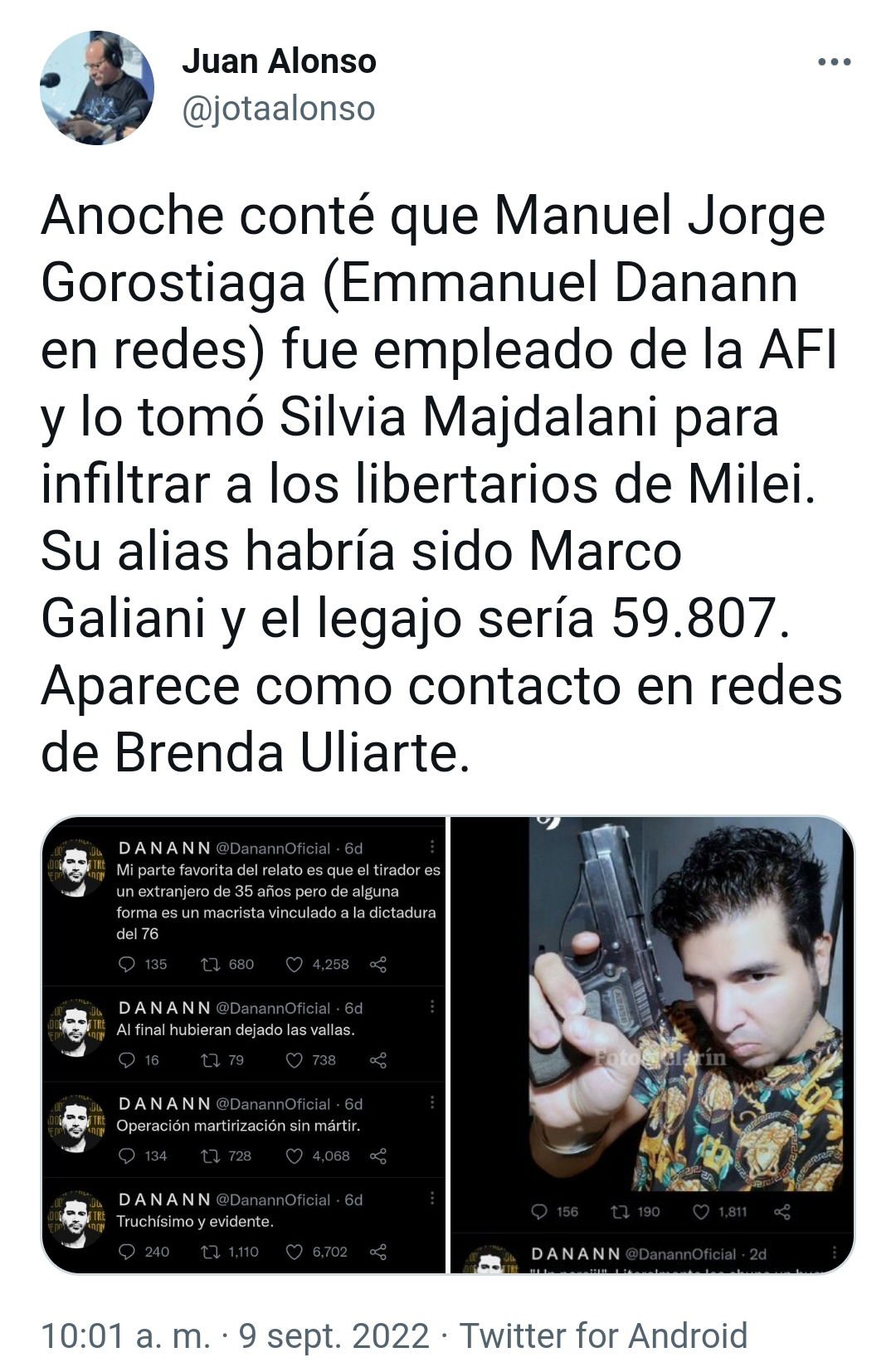Image resolution: width=896 pixels, height=1367 pixels.
Task: Click the reply icon showing 156 under the photo
Action: [x=539, y=1212]
